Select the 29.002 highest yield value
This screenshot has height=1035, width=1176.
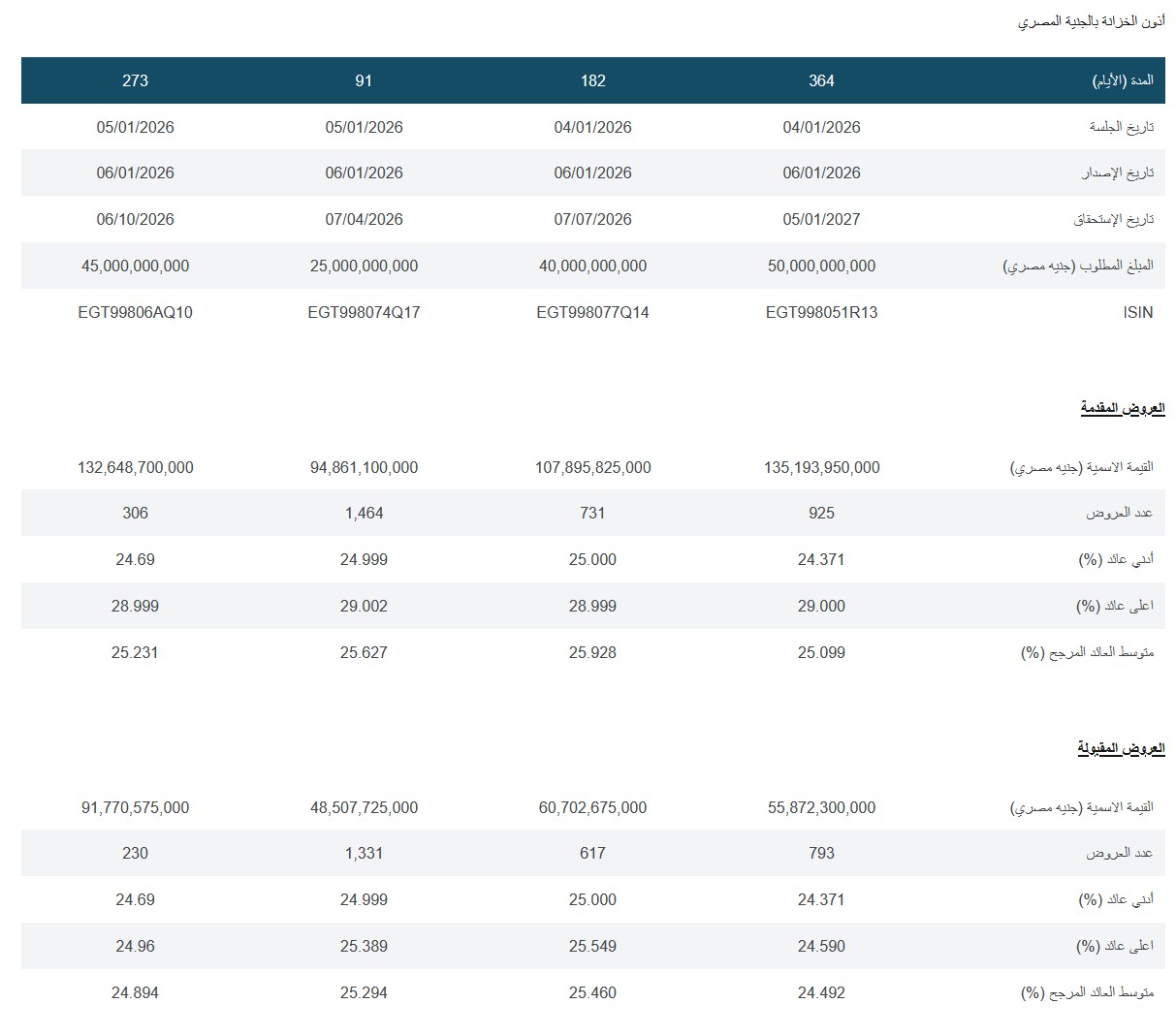point(364,606)
